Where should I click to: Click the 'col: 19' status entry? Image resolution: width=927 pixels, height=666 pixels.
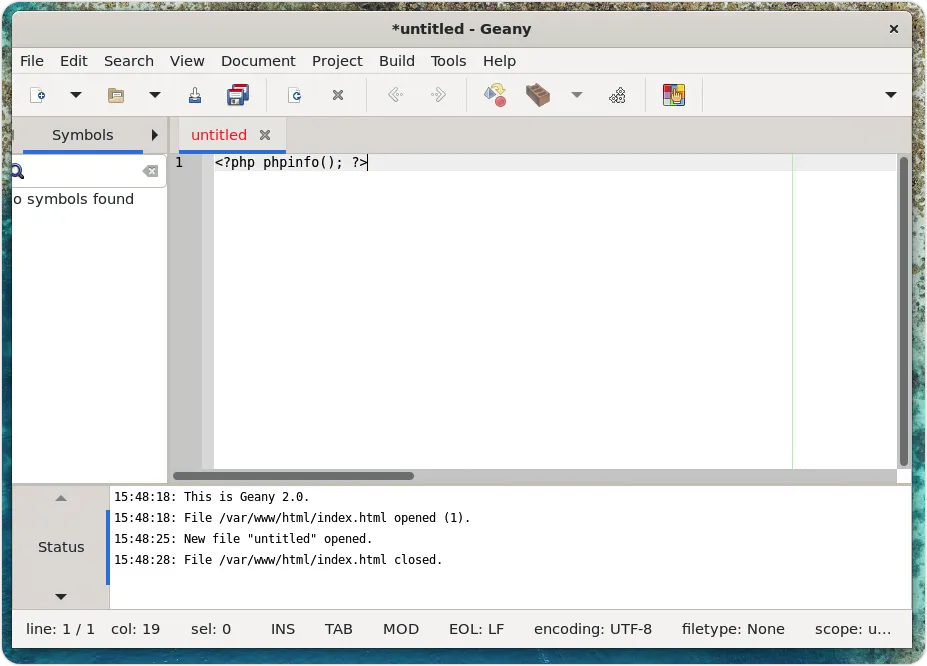[x=135, y=629]
